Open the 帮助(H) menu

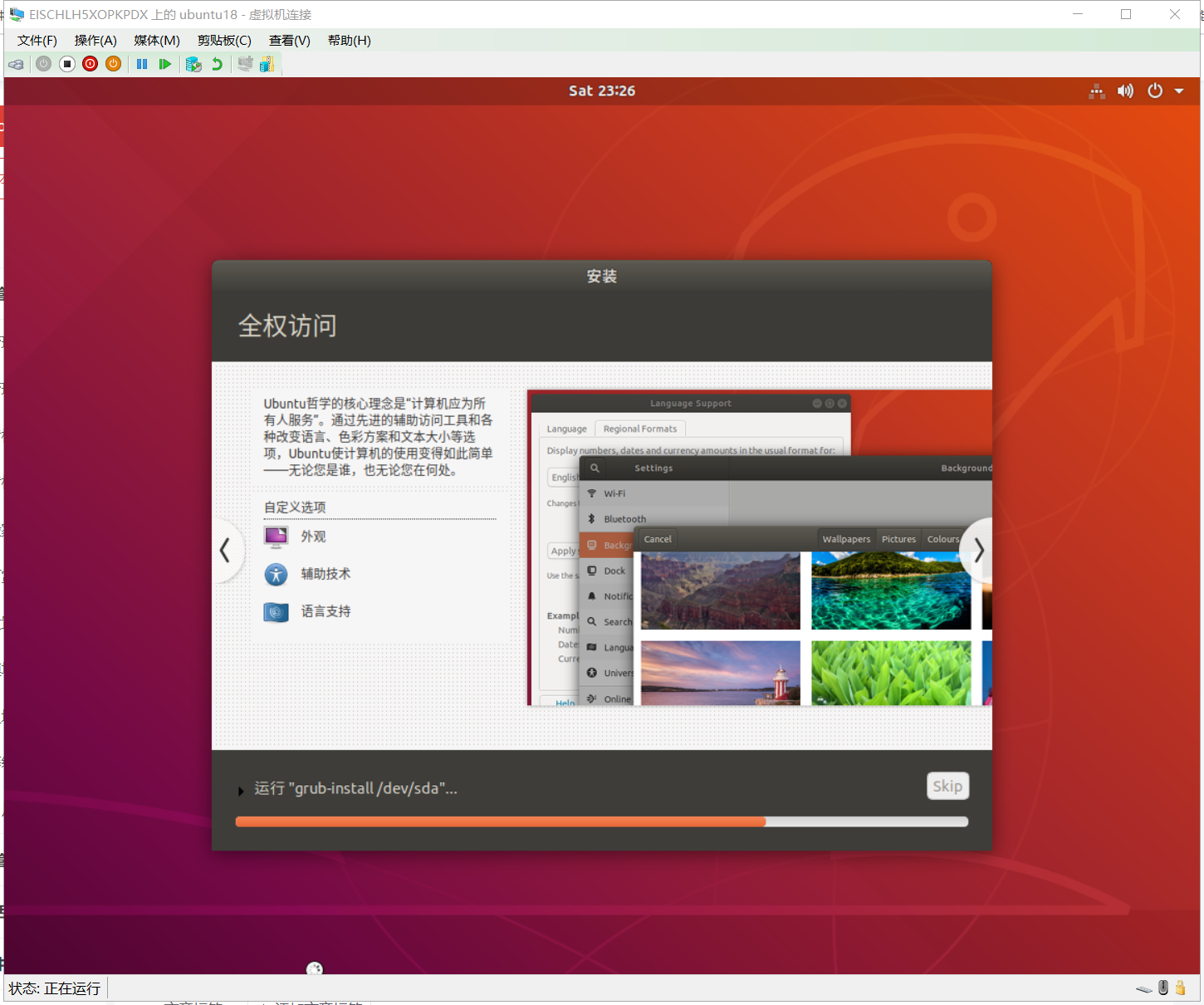click(350, 41)
